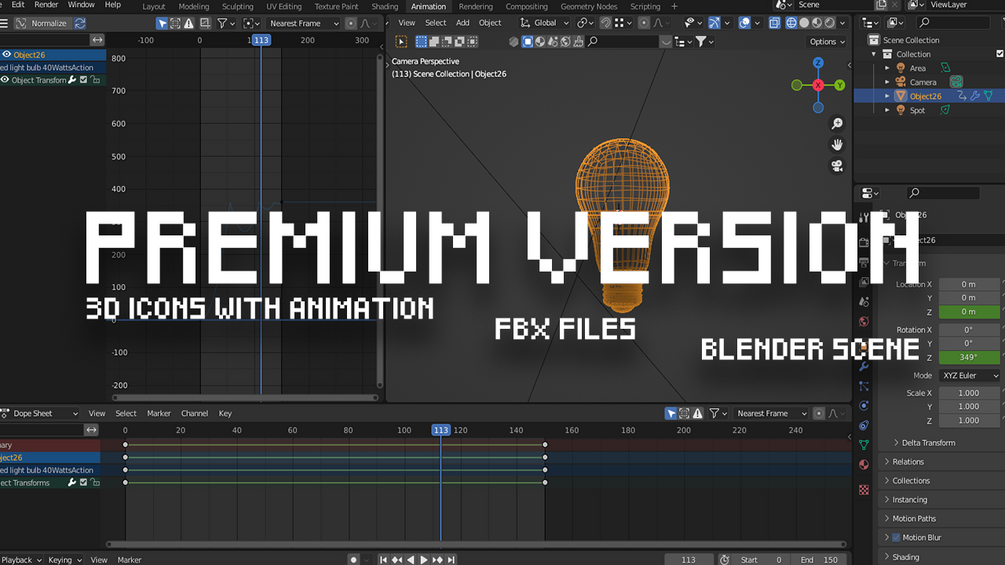Viewport: 1005px width, 565px height.
Task: Open the World properties tab
Action: (864, 321)
